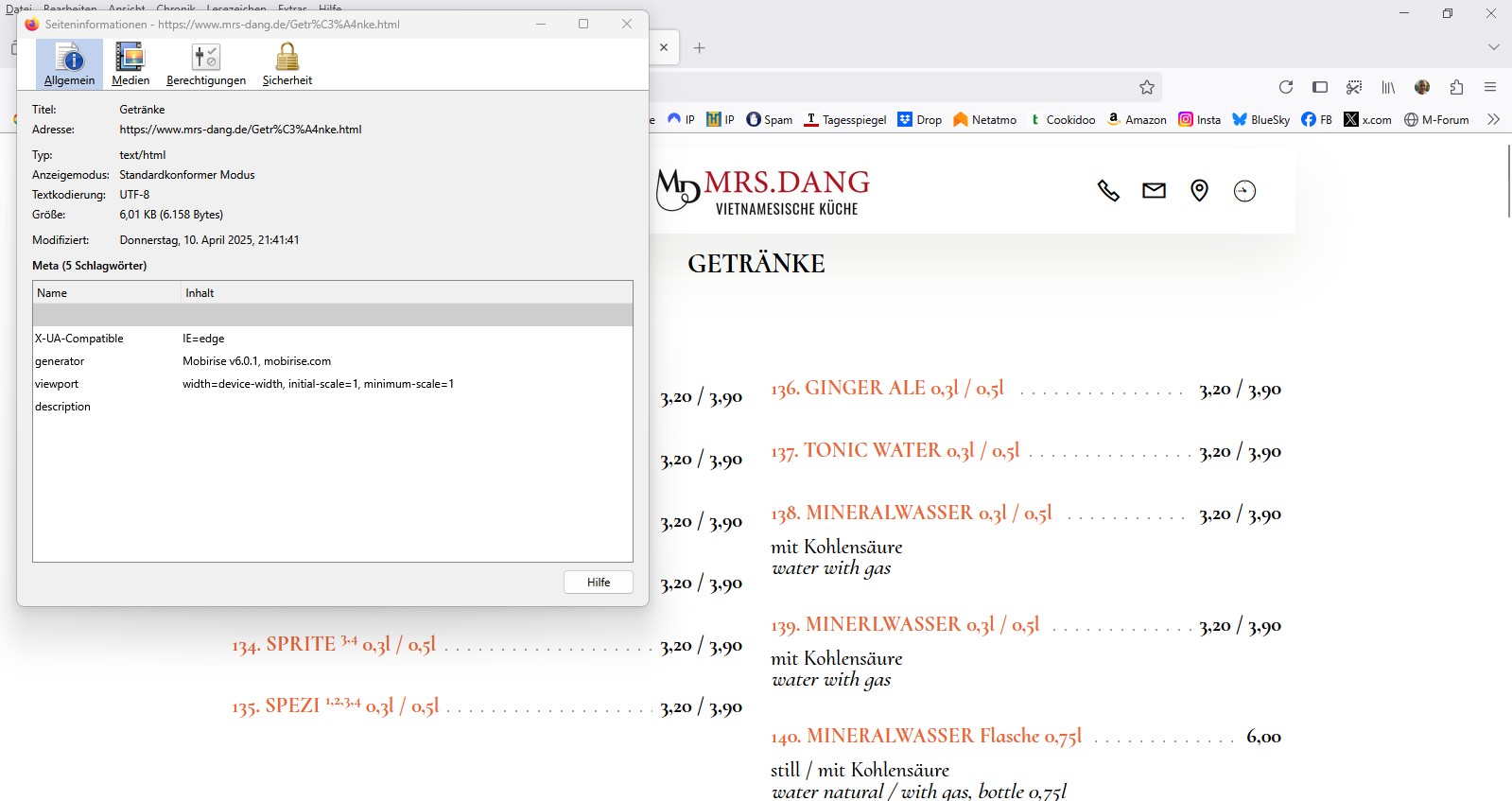This screenshot has height=801, width=1512.
Task: Open the library bookshelf icon
Action: pyautogui.click(x=1388, y=87)
